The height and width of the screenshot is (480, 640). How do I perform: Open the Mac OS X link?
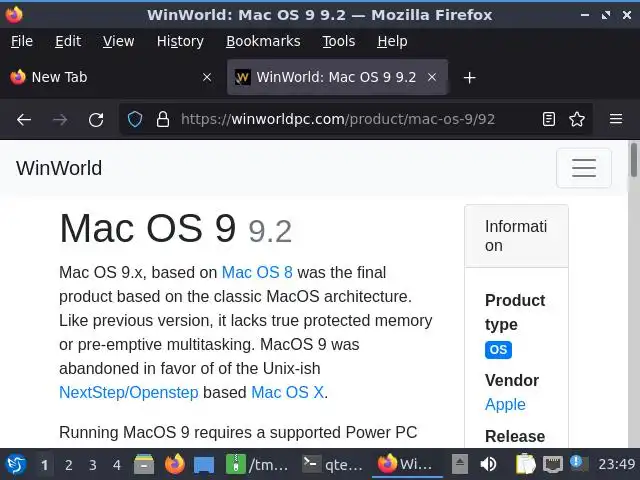click(x=288, y=392)
